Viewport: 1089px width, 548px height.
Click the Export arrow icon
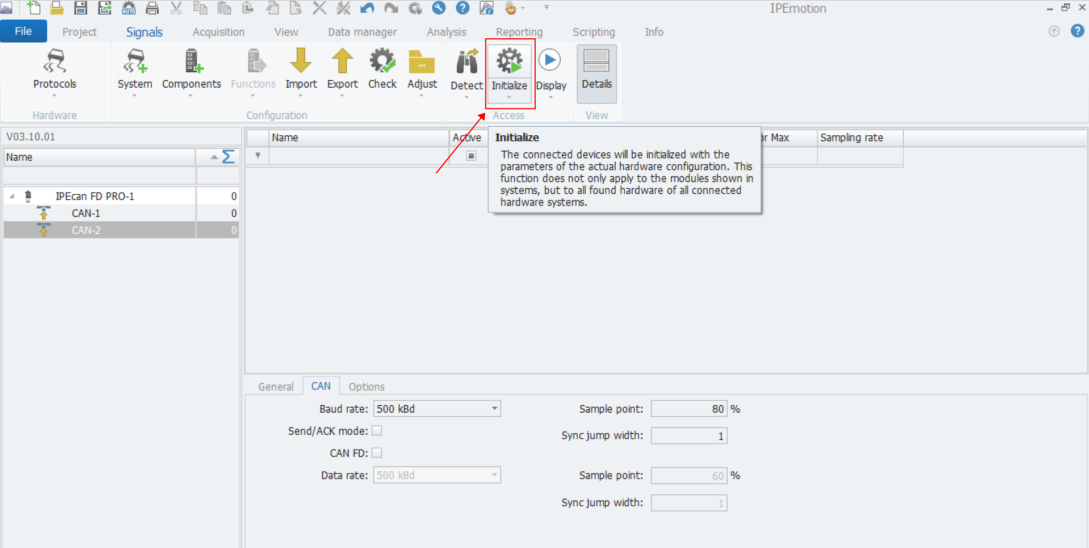click(x=342, y=62)
